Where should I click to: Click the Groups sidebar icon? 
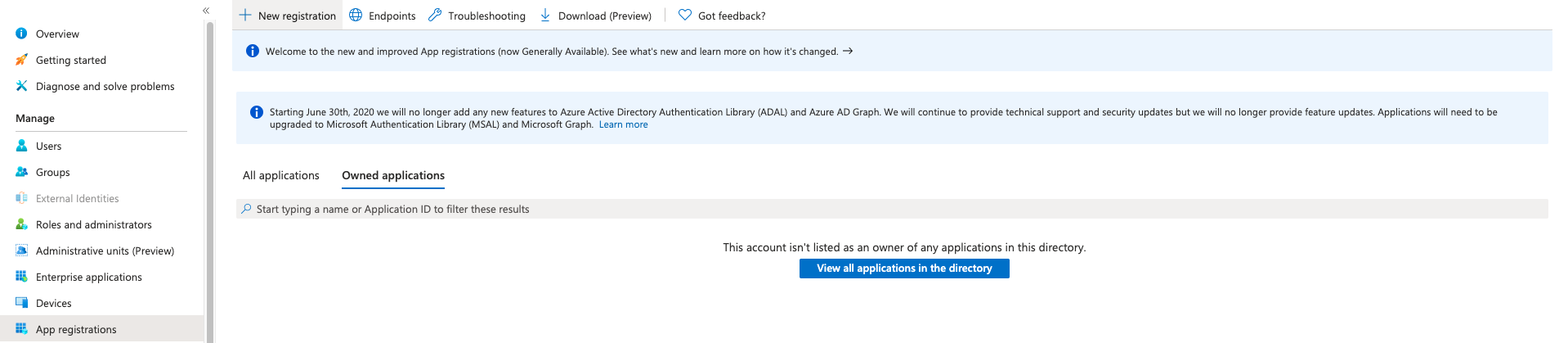(x=22, y=172)
